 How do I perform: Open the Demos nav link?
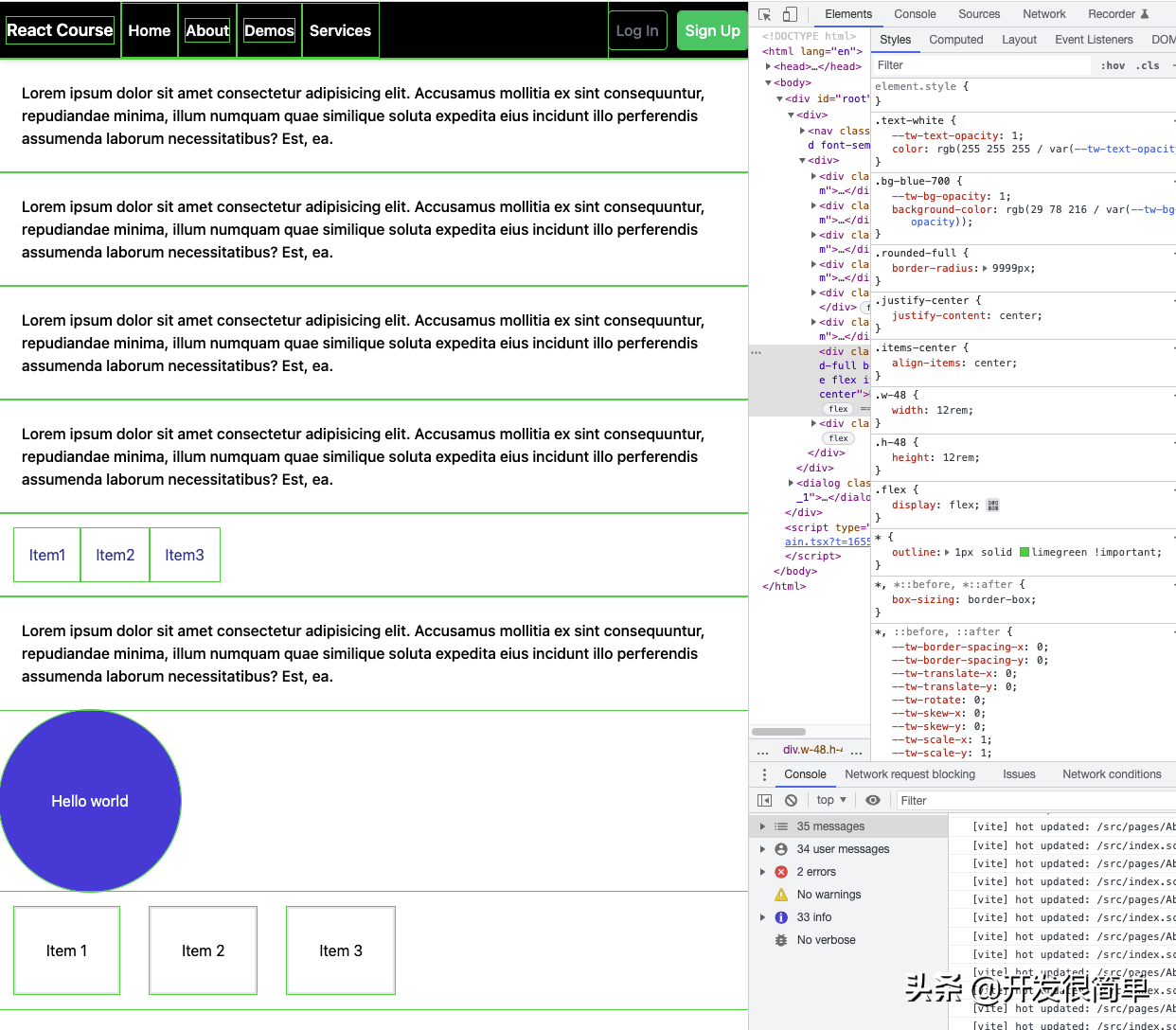[269, 30]
